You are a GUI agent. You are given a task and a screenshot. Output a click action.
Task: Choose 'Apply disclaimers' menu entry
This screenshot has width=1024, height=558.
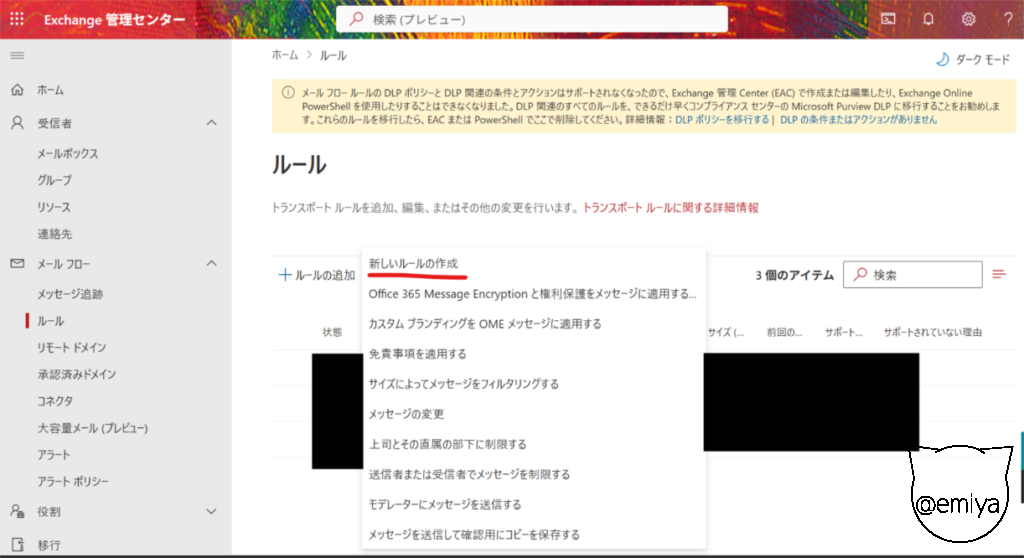pos(417,354)
